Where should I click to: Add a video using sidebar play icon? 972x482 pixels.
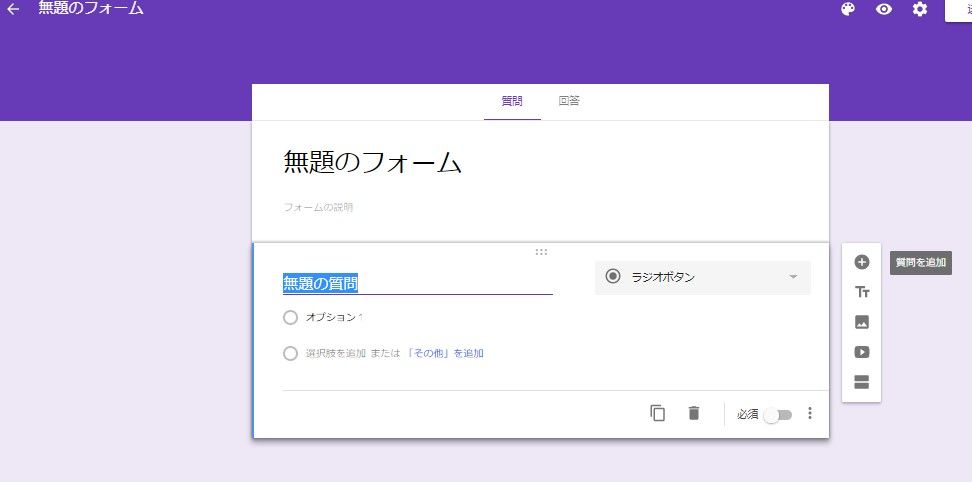click(x=861, y=352)
